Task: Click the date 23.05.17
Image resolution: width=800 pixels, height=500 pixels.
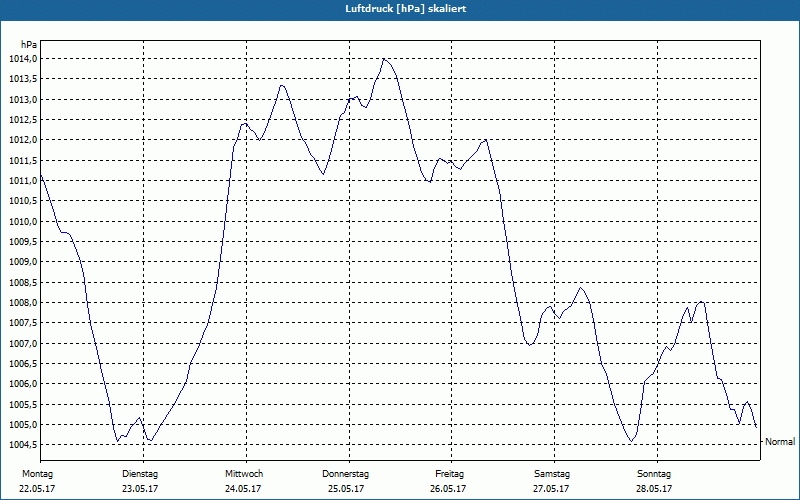Action: pyautogui.click(x=140, y=489)
